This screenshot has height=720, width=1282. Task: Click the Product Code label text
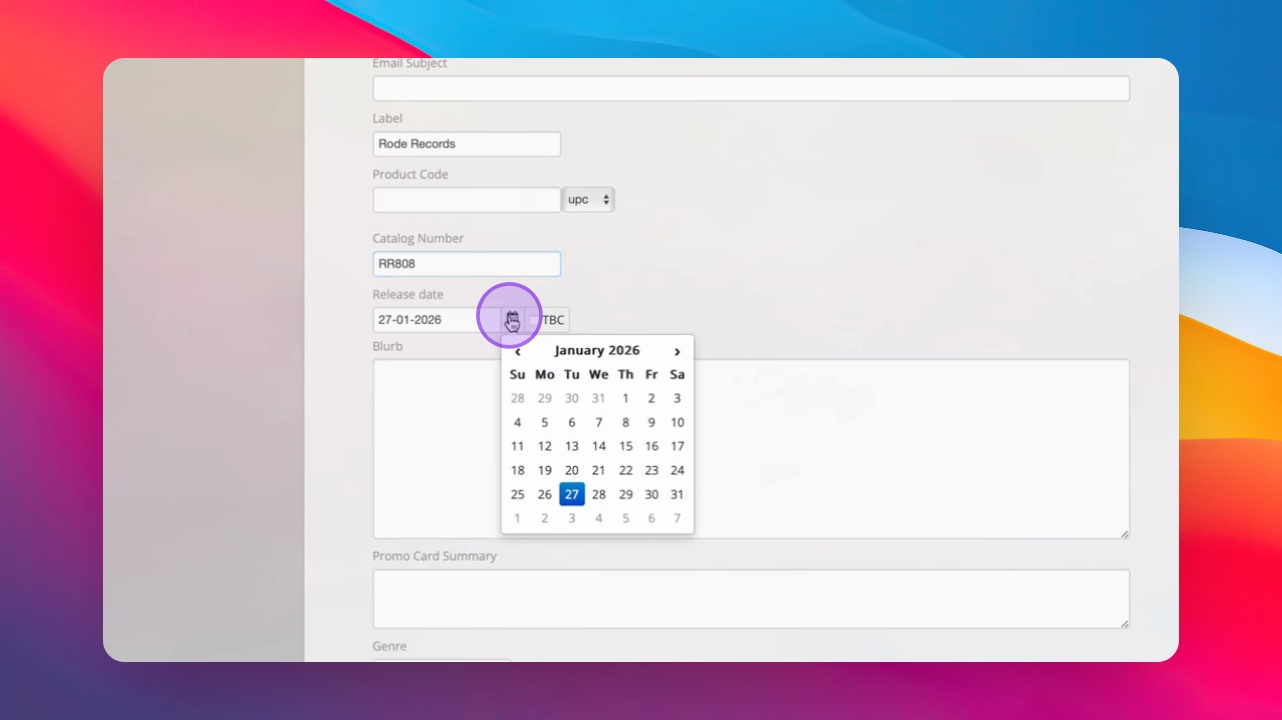(x=410, y=174)
